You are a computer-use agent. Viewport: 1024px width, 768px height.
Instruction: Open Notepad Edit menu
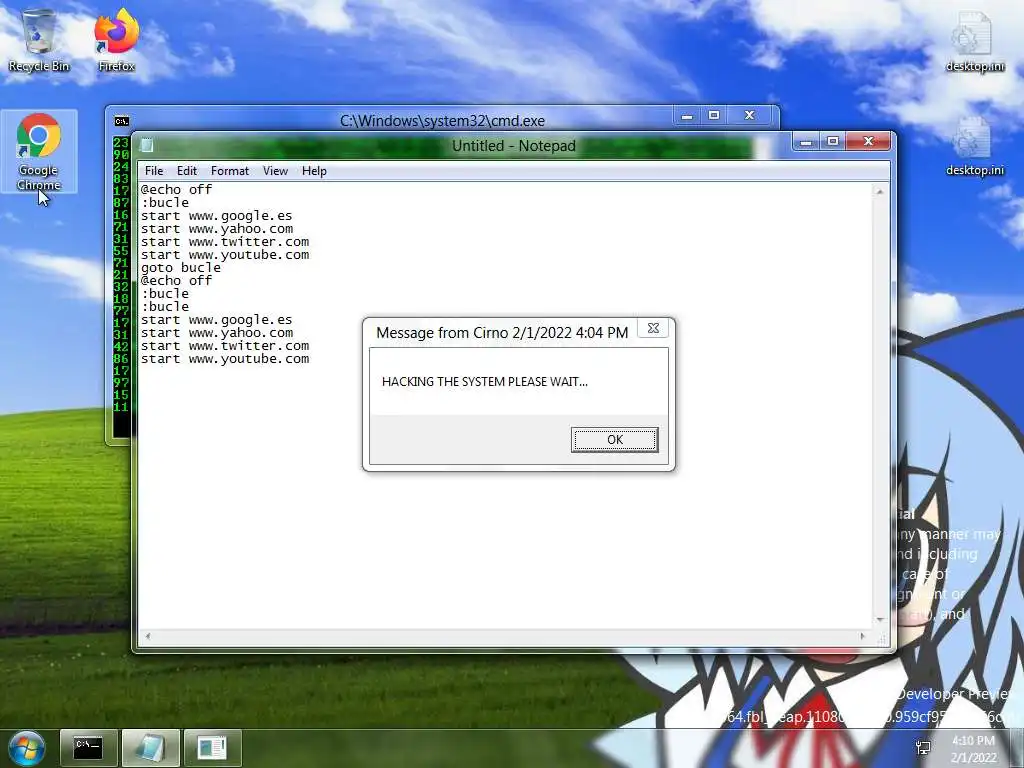(187, 170)
